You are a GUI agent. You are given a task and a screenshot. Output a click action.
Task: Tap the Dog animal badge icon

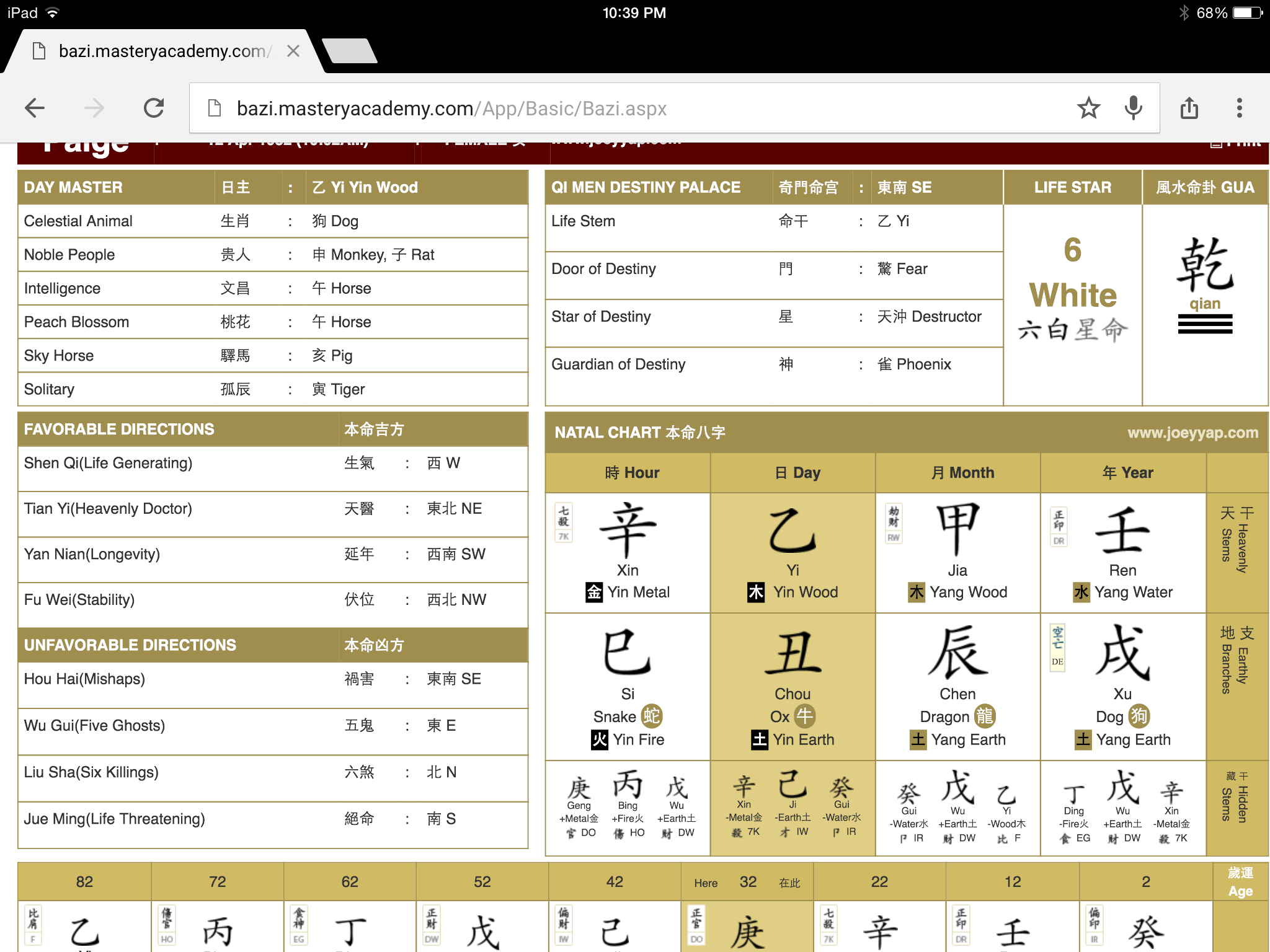pos(1139,716)
